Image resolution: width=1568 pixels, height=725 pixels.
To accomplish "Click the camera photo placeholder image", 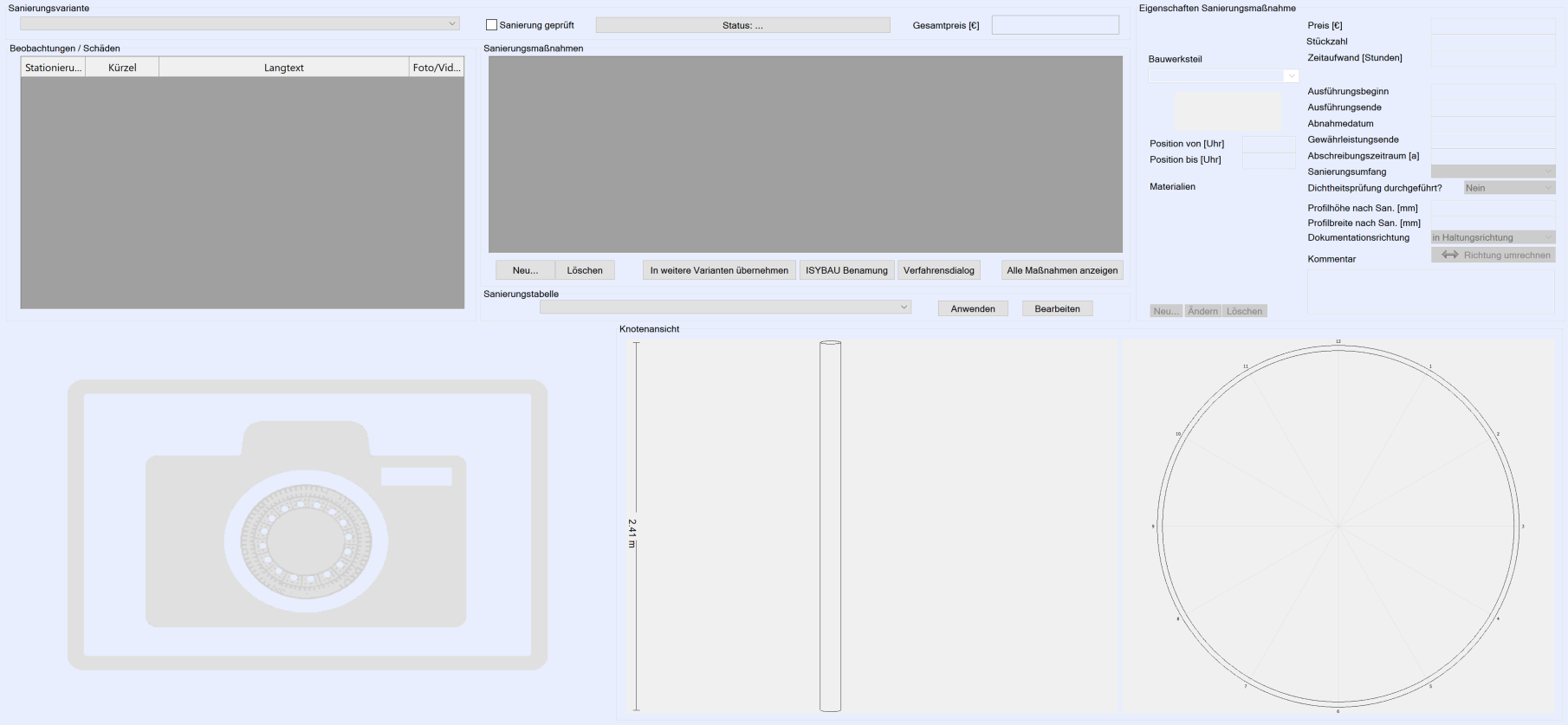I will [x=308, y=524].
